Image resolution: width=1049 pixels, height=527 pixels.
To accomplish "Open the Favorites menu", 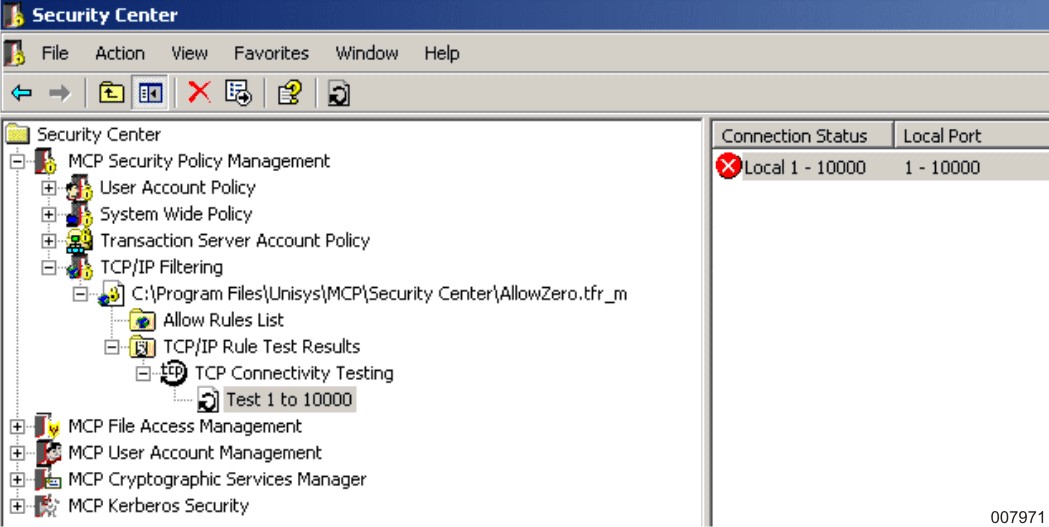I will (271, 53).
